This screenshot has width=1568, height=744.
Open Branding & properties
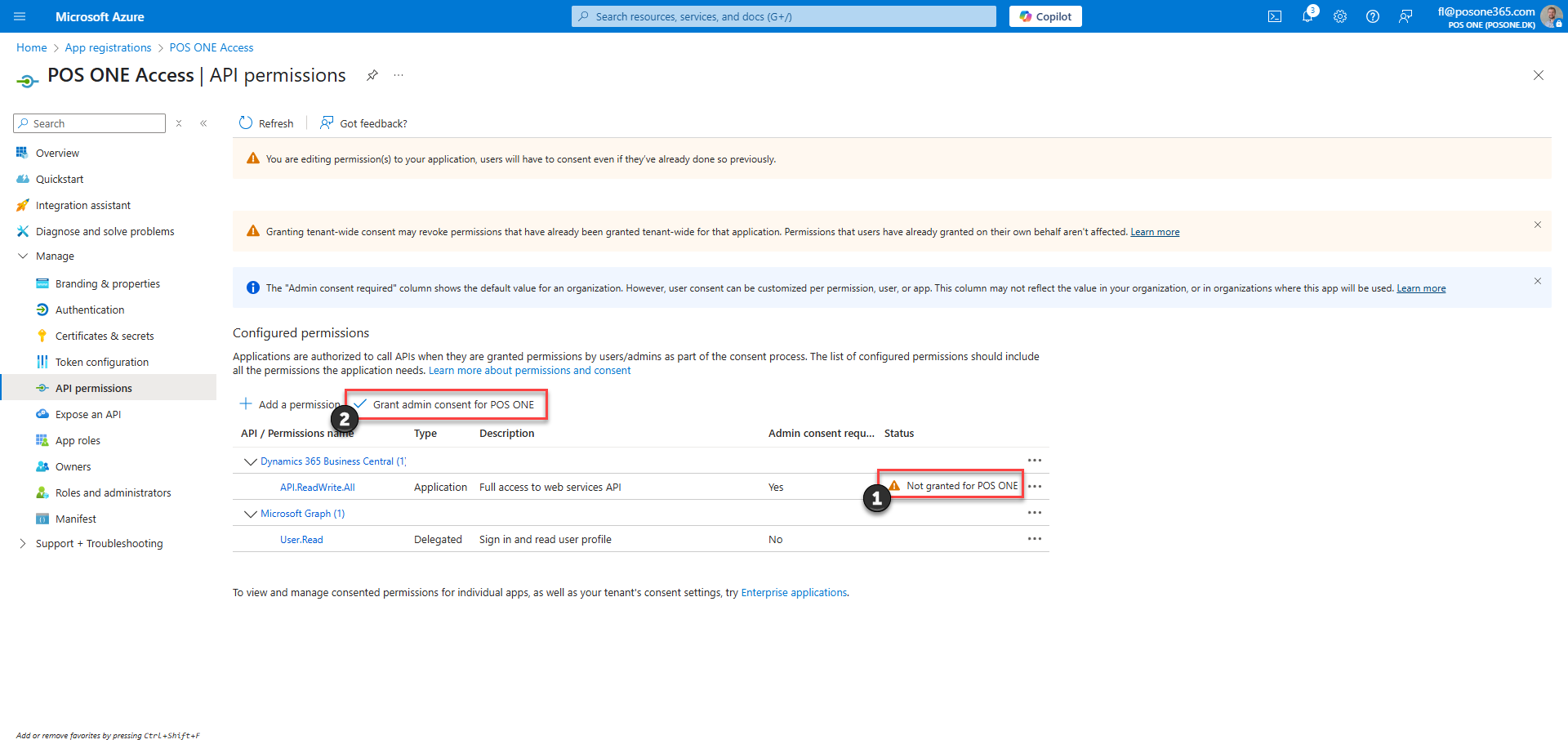[x=107, y=283]
